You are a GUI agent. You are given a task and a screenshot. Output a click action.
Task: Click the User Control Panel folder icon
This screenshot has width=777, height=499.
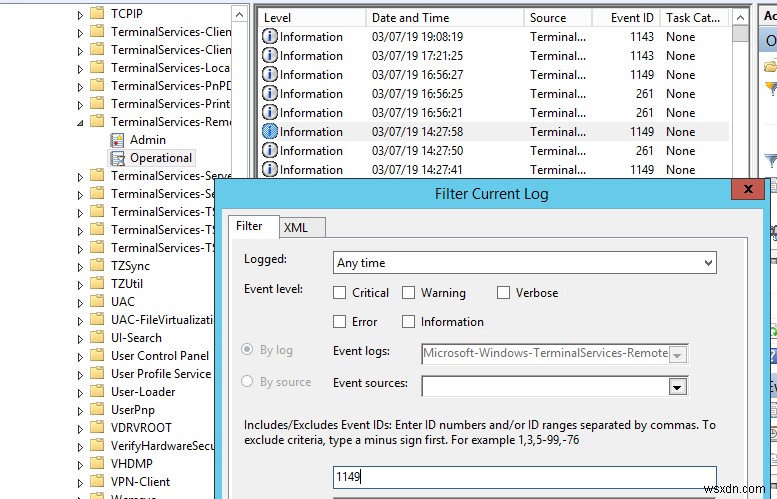pyautogui.click(x=97, y=355)
